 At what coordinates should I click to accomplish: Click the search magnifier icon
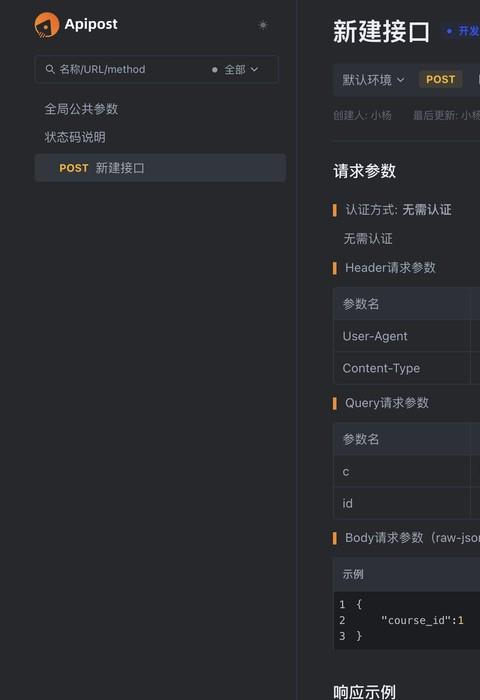[x=50, y=69]
